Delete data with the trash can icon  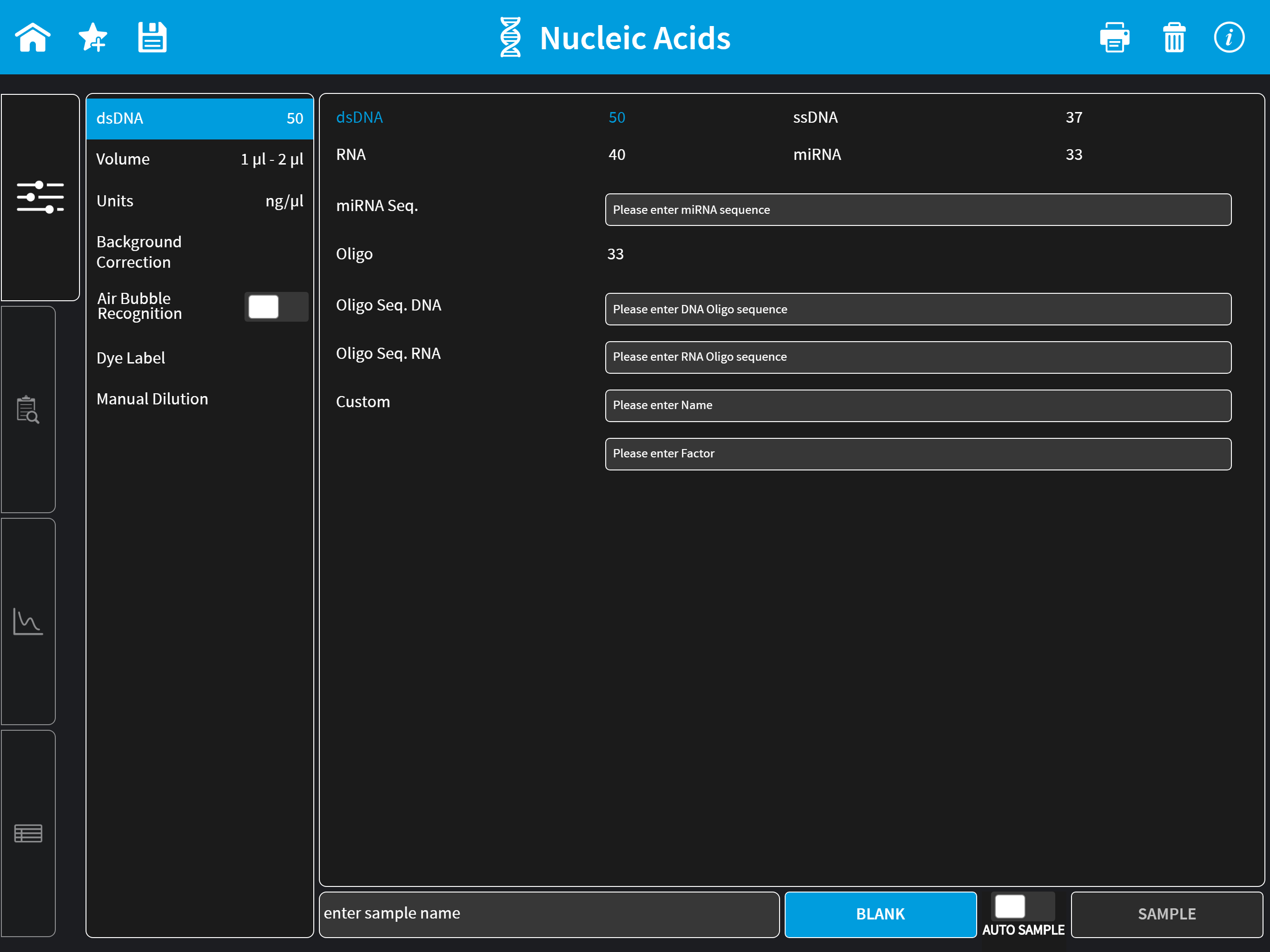tap(1174, 37)
